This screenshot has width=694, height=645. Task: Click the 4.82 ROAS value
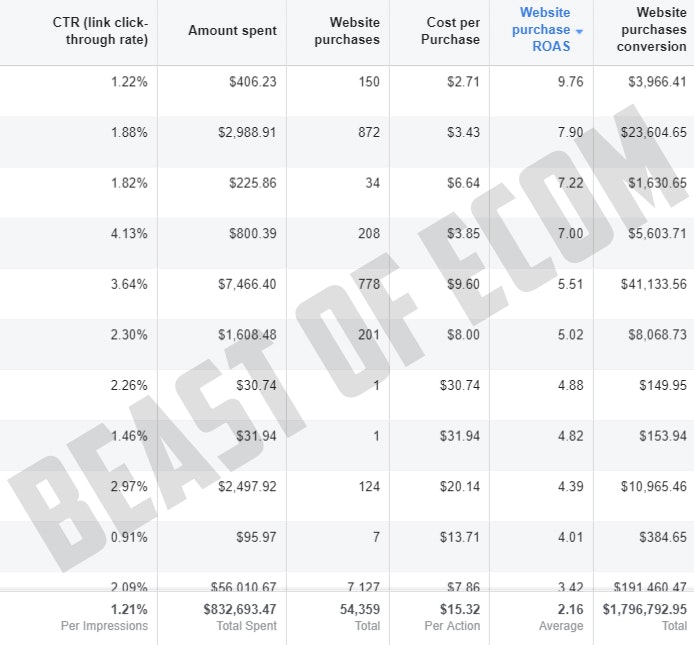click(568, 436)
